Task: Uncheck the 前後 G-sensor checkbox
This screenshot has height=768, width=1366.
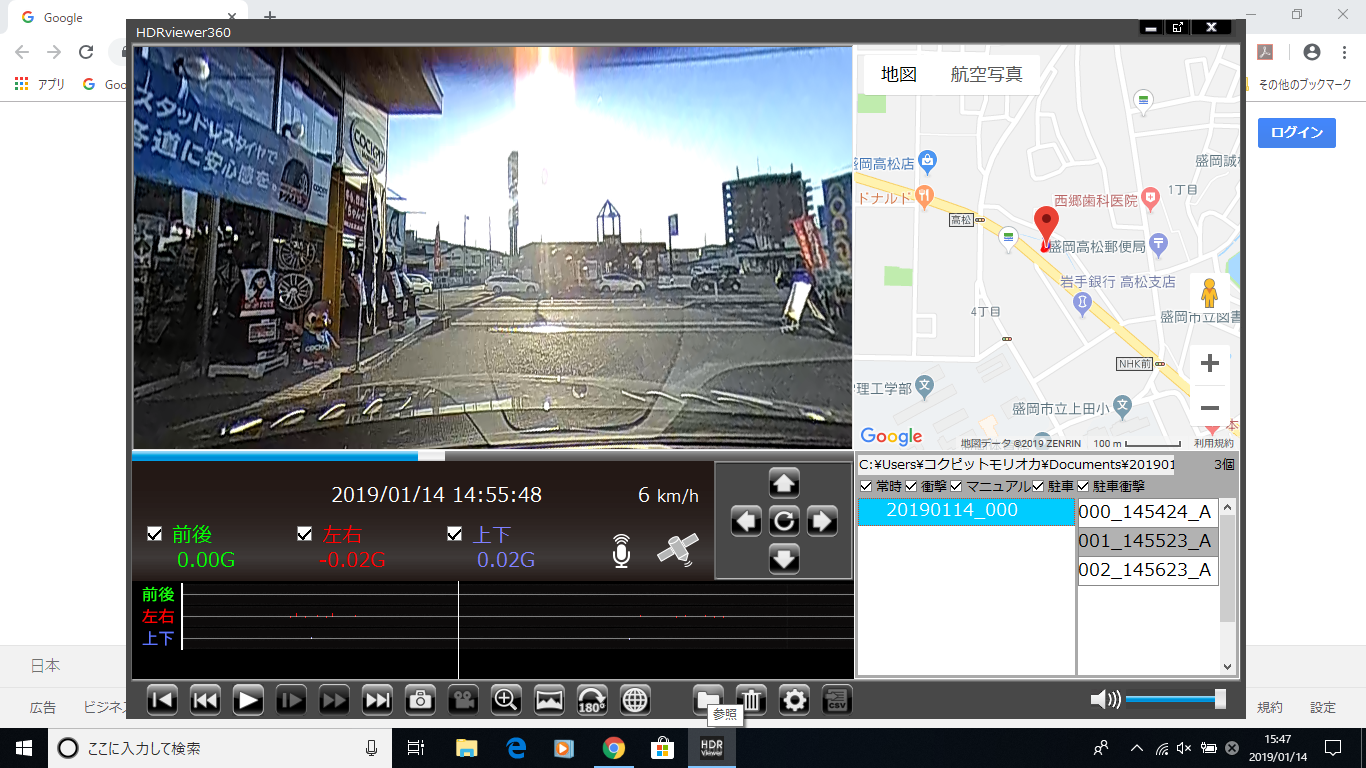Action: 154,534
